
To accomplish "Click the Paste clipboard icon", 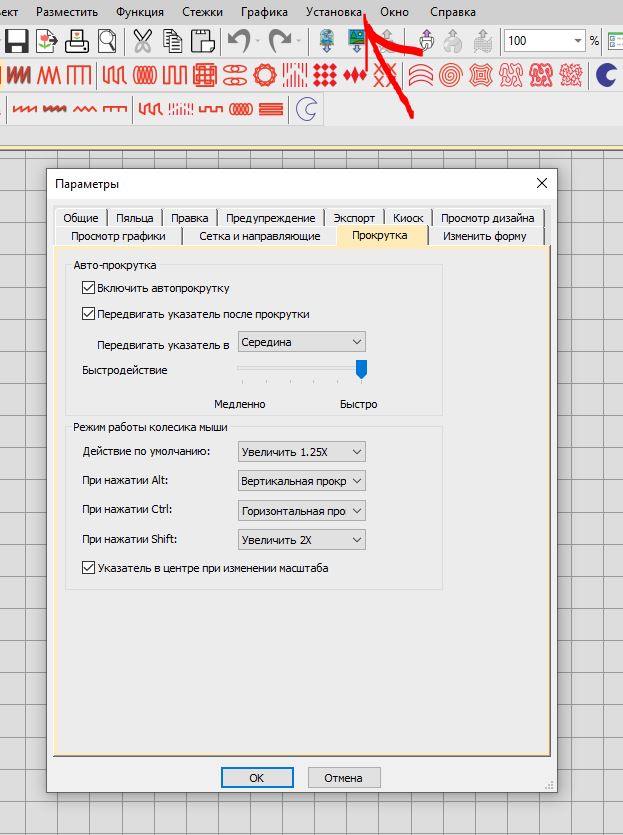I will pyautogui.click(x=203, y=41).
